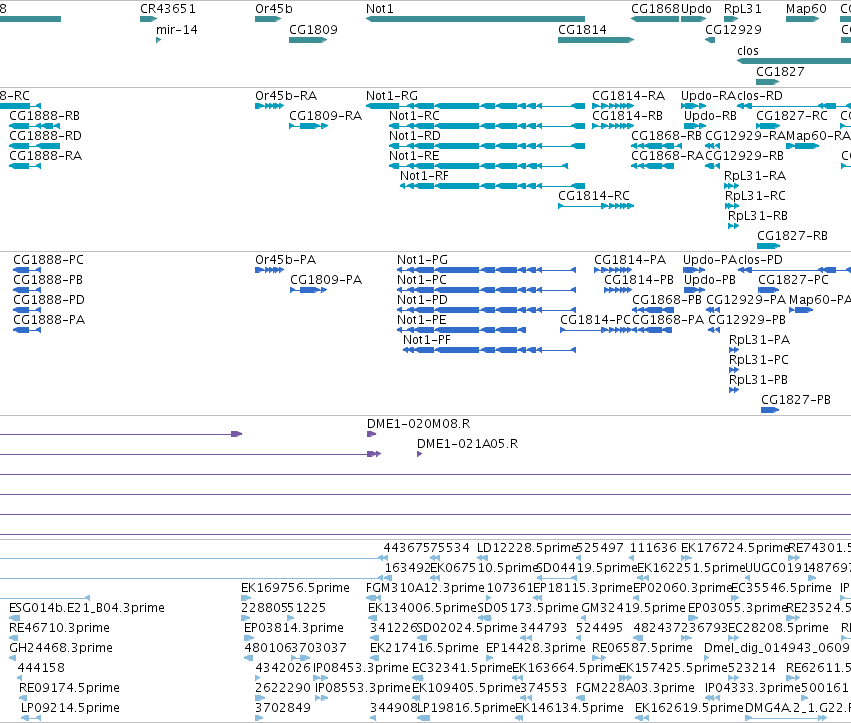Select the CG1809-RA transcript
The width and height of the screenshot is (851, 723).
pos(308,126)
